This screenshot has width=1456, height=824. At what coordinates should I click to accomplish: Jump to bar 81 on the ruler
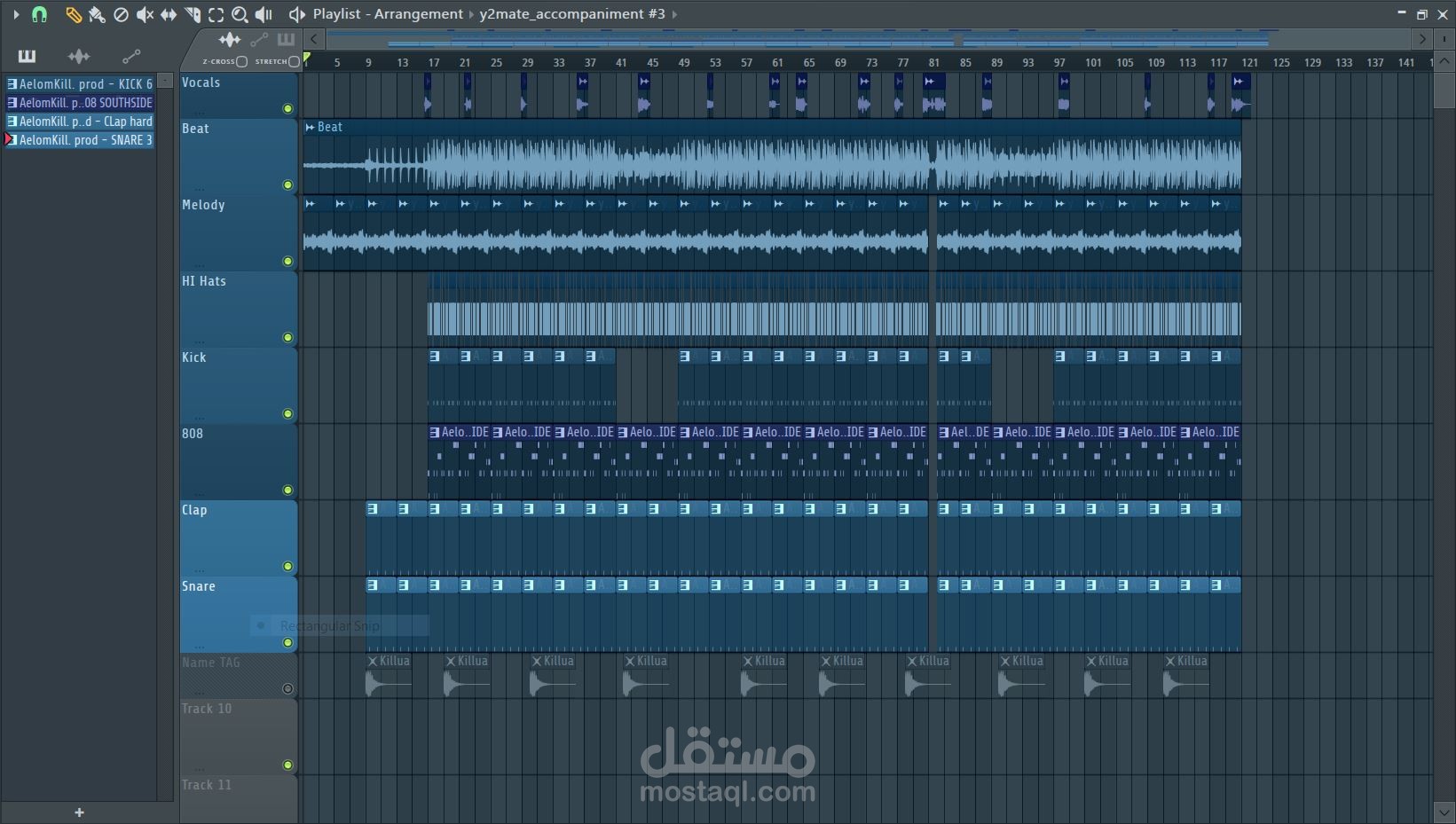pyautogui.click(x=933, y=63)
